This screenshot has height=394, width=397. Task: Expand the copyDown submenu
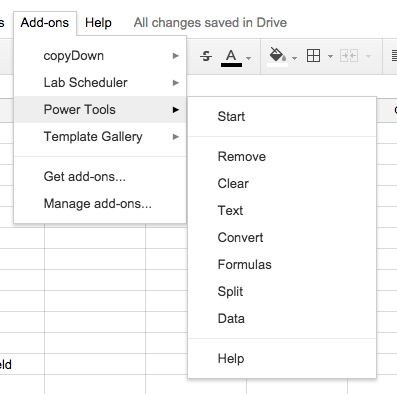pyautogui.click(x=100, y=56)
